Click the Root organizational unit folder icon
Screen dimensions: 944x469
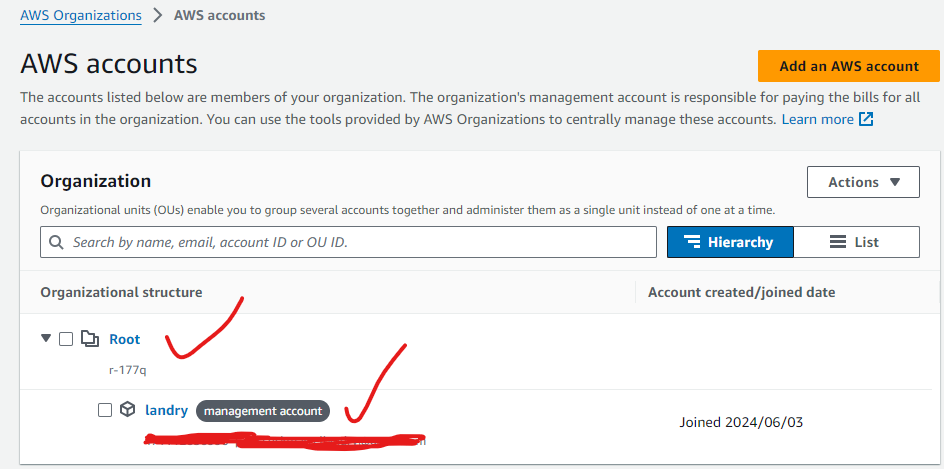(x=90, y=339)
